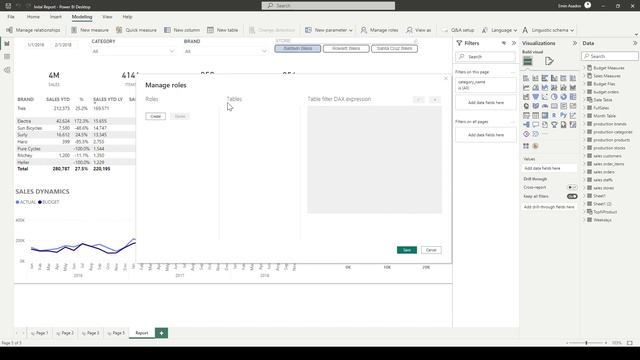Click New column in the ribbon

(x=182, y=30)
